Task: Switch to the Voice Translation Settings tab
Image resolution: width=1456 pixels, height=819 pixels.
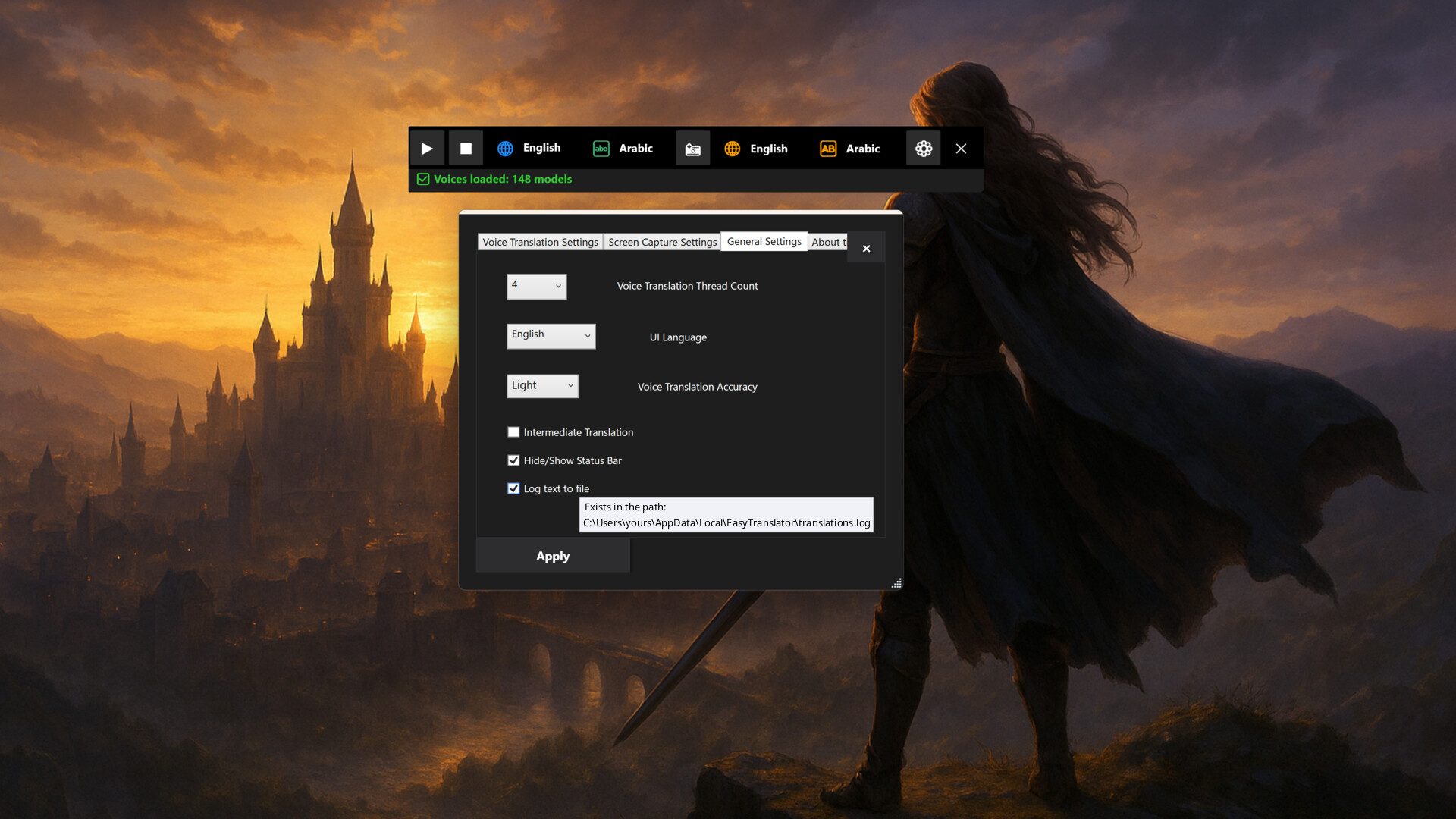Action: coord(540,241)
